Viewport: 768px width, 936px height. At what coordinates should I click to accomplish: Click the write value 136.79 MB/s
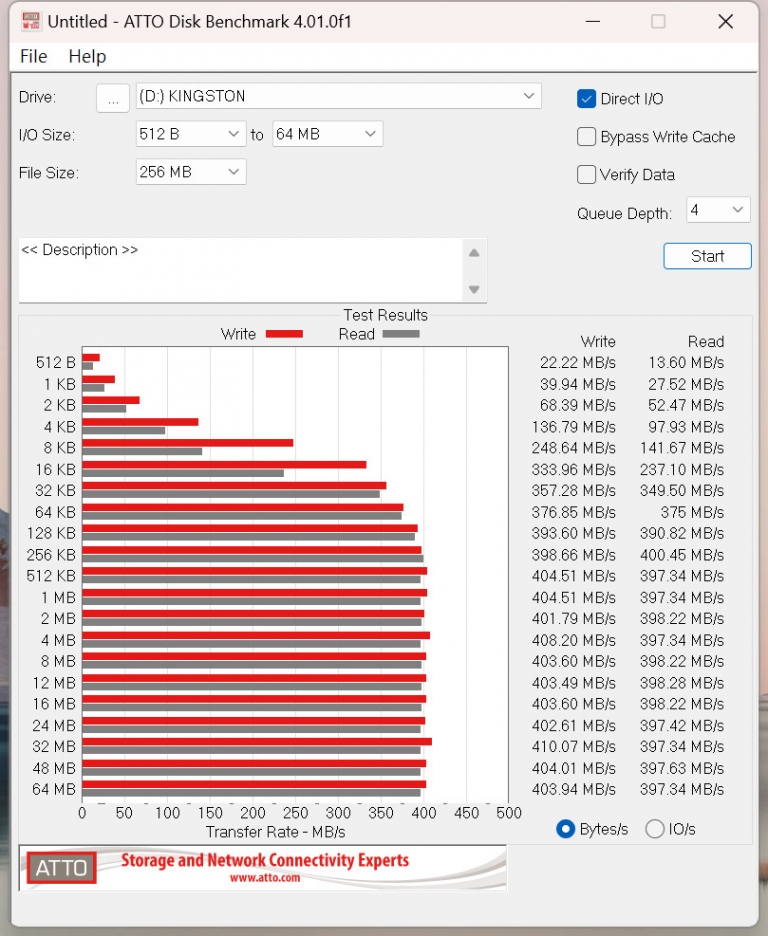[x=573, y=427]
